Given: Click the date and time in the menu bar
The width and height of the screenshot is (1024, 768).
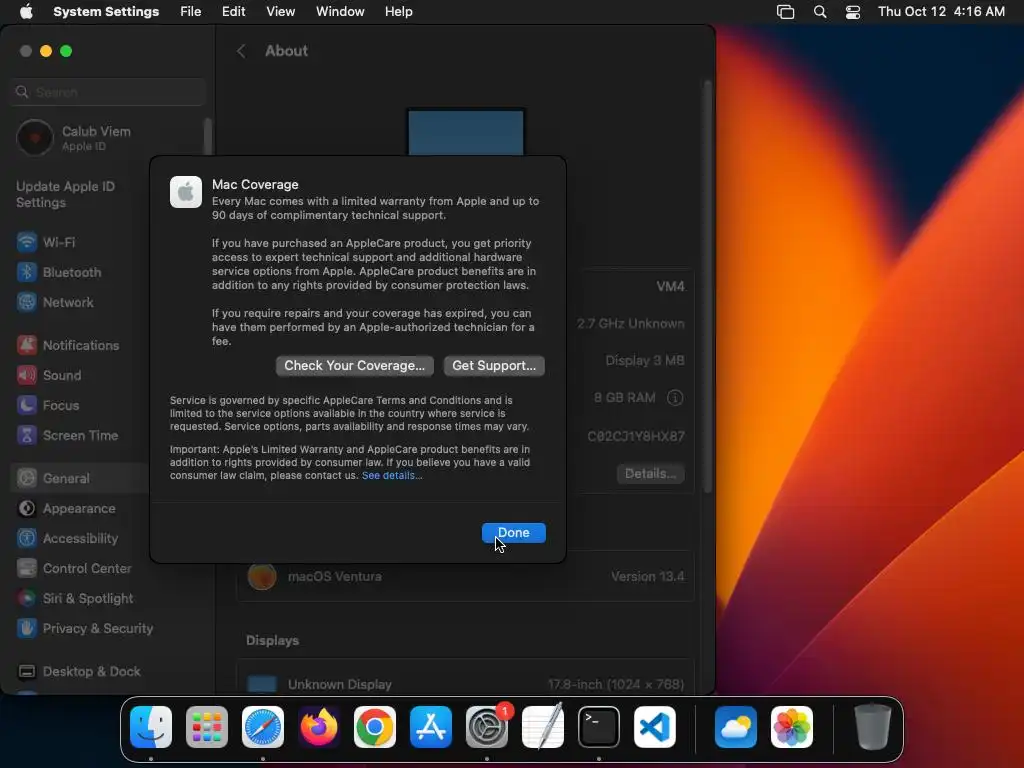Looking at the screenshot, I should 941,12.
